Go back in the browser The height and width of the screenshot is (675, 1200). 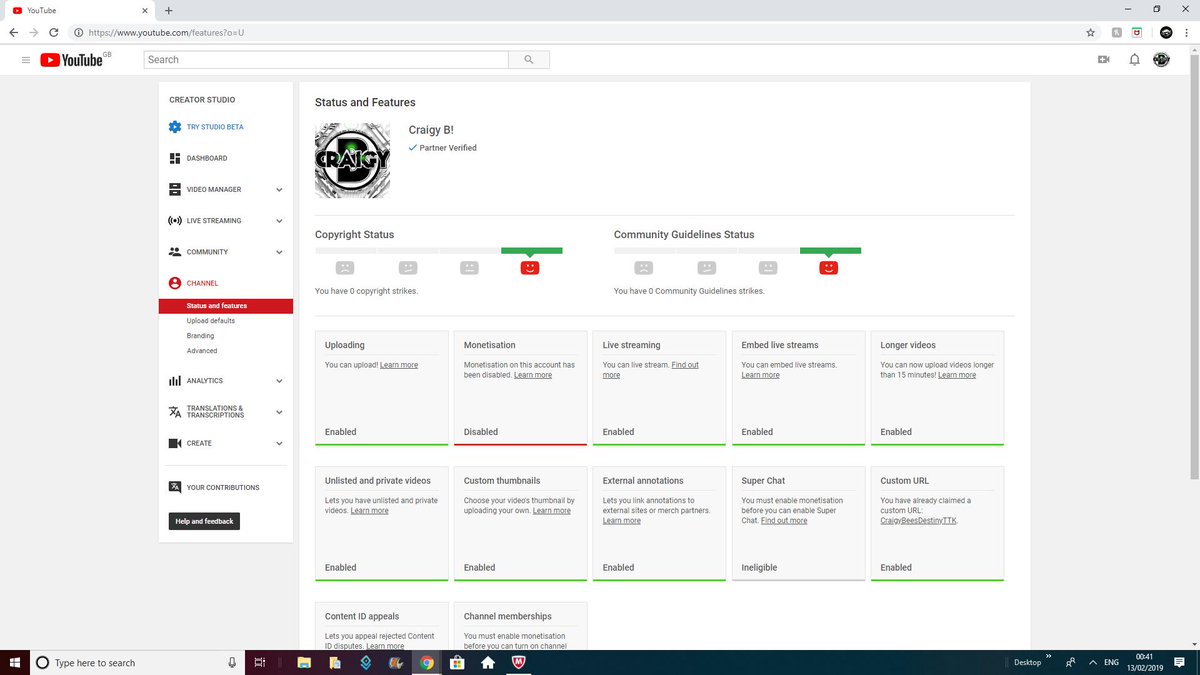pyautogui.click(x=13, y=32)
